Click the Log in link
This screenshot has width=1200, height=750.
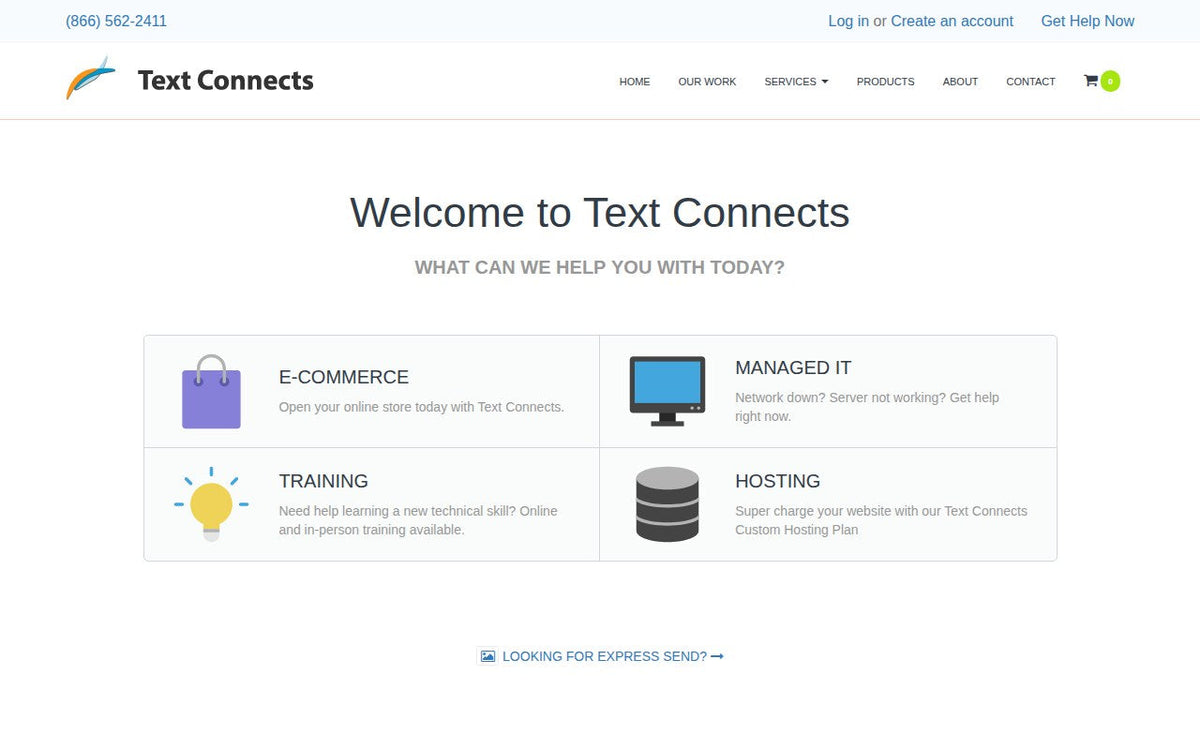(x=848, y=21)
